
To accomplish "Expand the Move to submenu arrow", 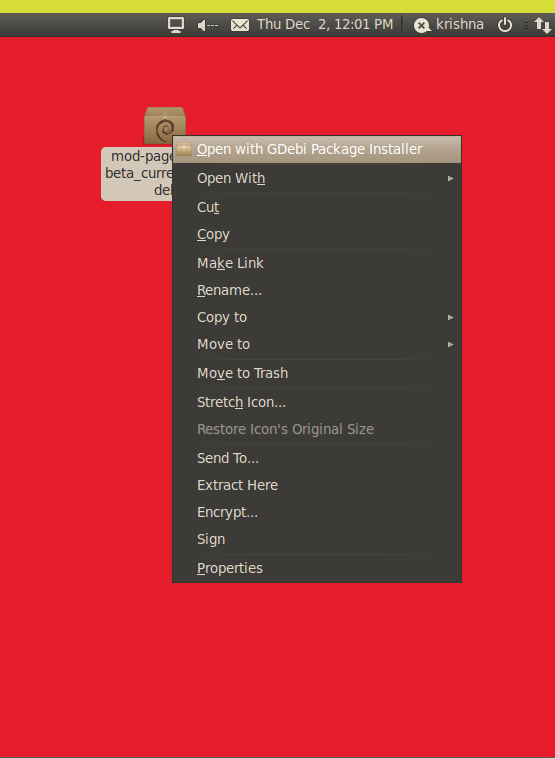I will (x=451, y=345).
